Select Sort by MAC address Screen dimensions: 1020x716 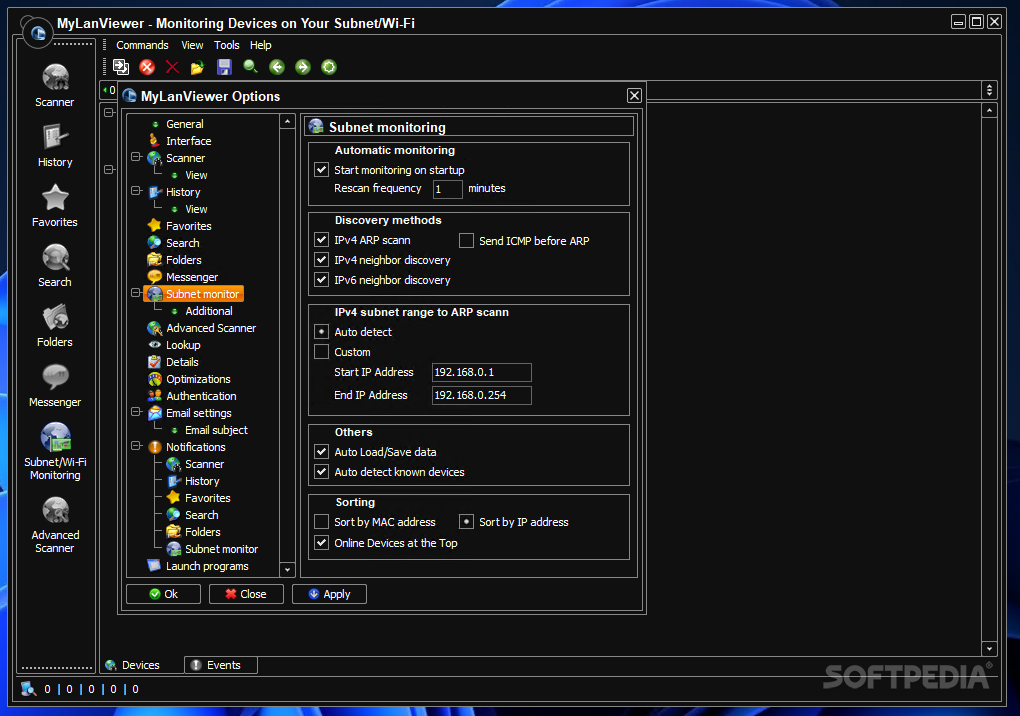point(321,522)
